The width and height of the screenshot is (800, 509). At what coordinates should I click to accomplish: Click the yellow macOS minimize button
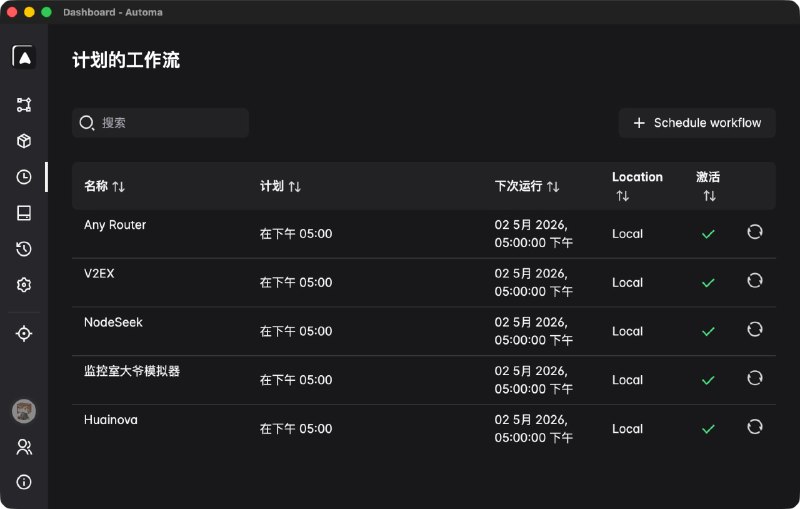coord(29,12)
